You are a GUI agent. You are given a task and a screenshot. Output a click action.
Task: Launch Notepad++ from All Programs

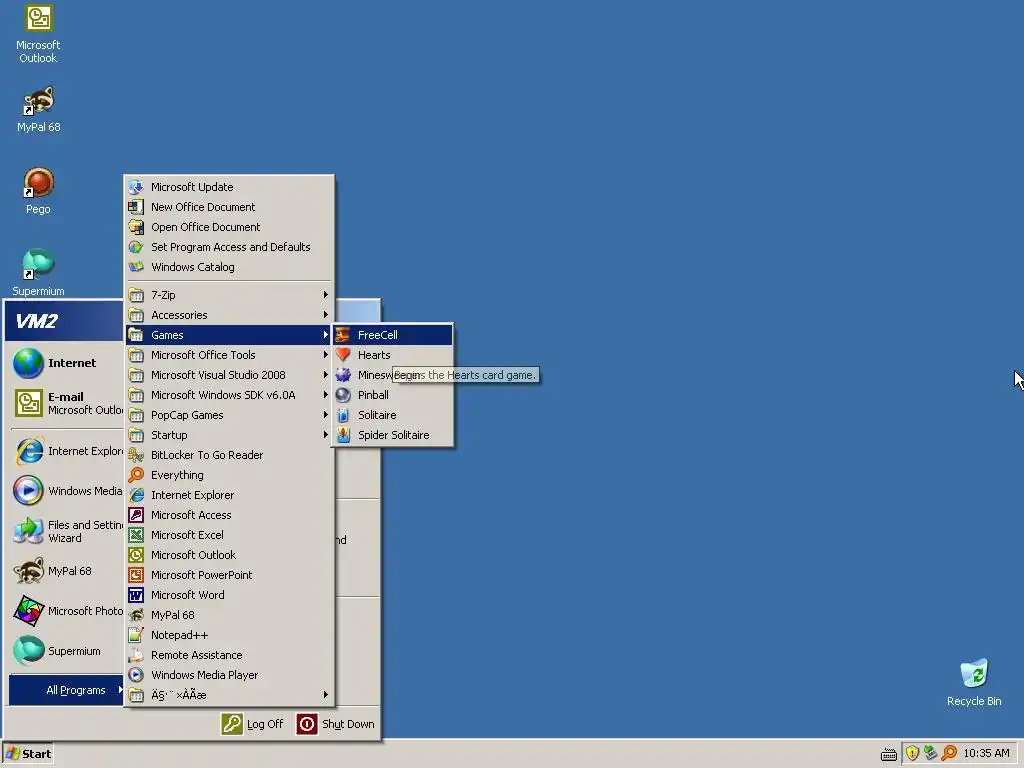pyautogui.click(x=229, y=635)
